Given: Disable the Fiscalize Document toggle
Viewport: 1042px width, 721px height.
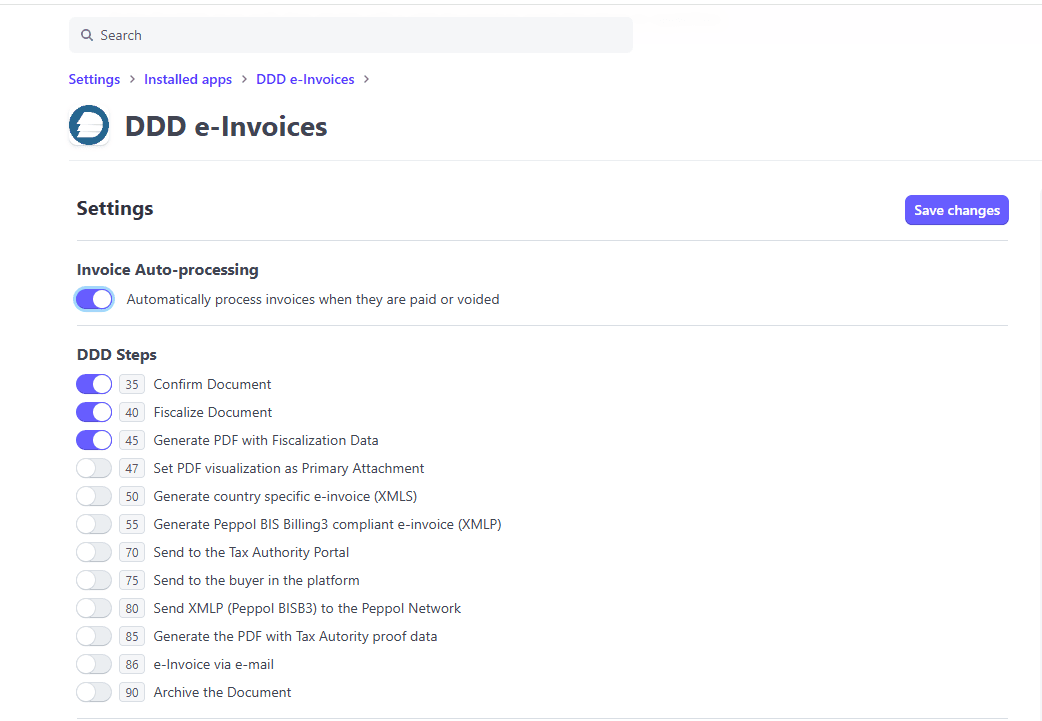Looking at the screenshot, I should (x=94, y=412).
